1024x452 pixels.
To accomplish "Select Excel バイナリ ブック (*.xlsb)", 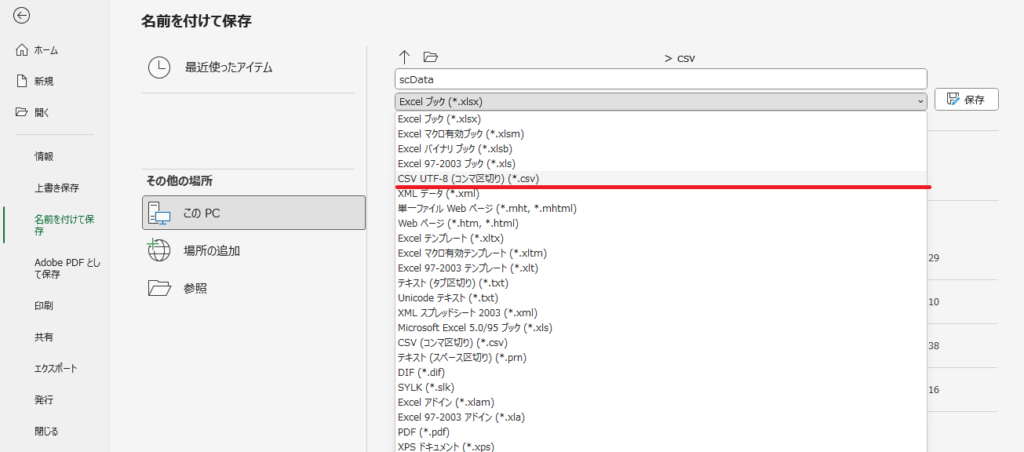I will (x=661, y=148).
